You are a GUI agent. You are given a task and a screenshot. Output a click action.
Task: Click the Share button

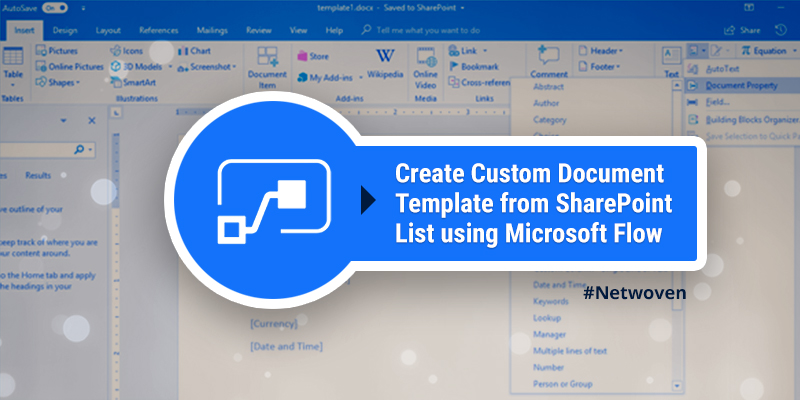pyautogui.click(x=742, y=31)
